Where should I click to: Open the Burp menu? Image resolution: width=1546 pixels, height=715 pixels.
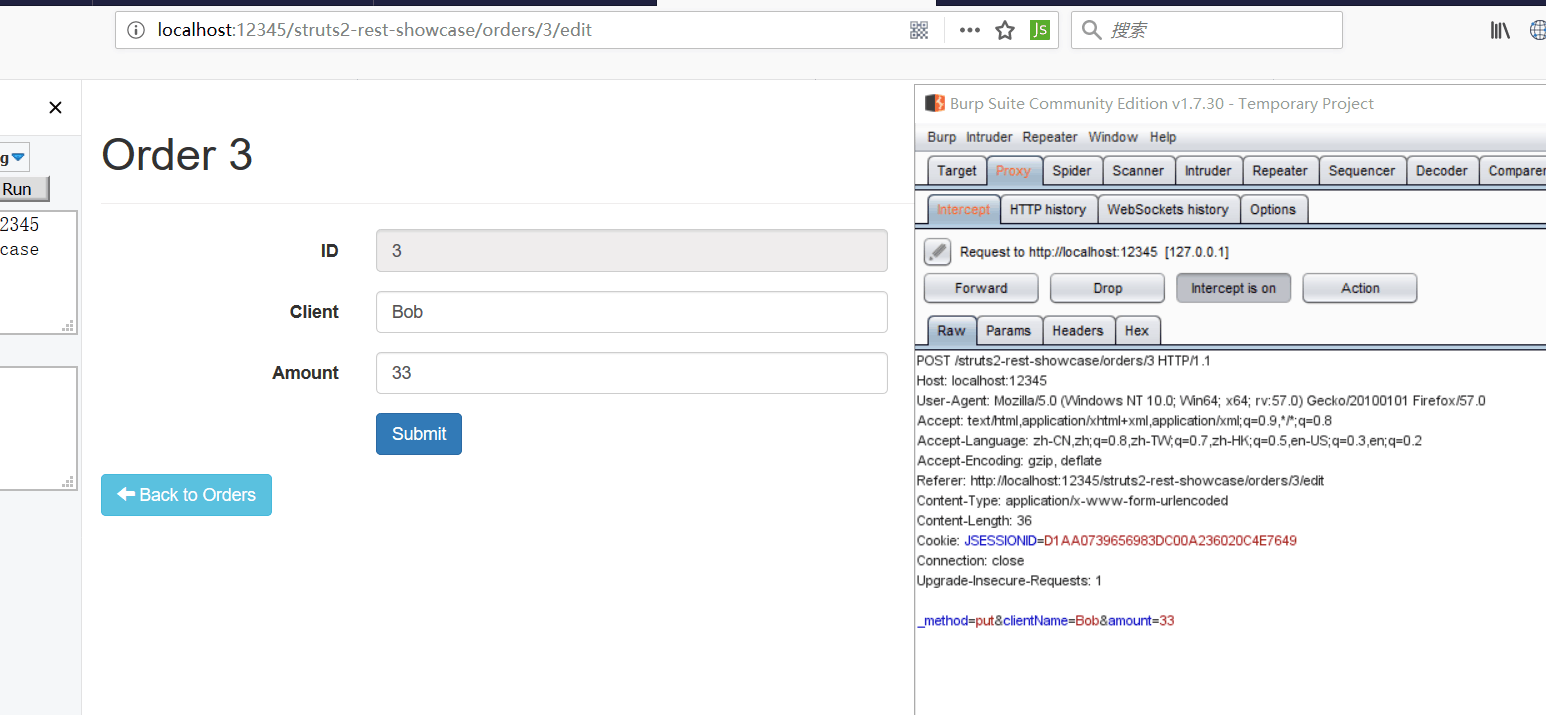click(941, 137)
